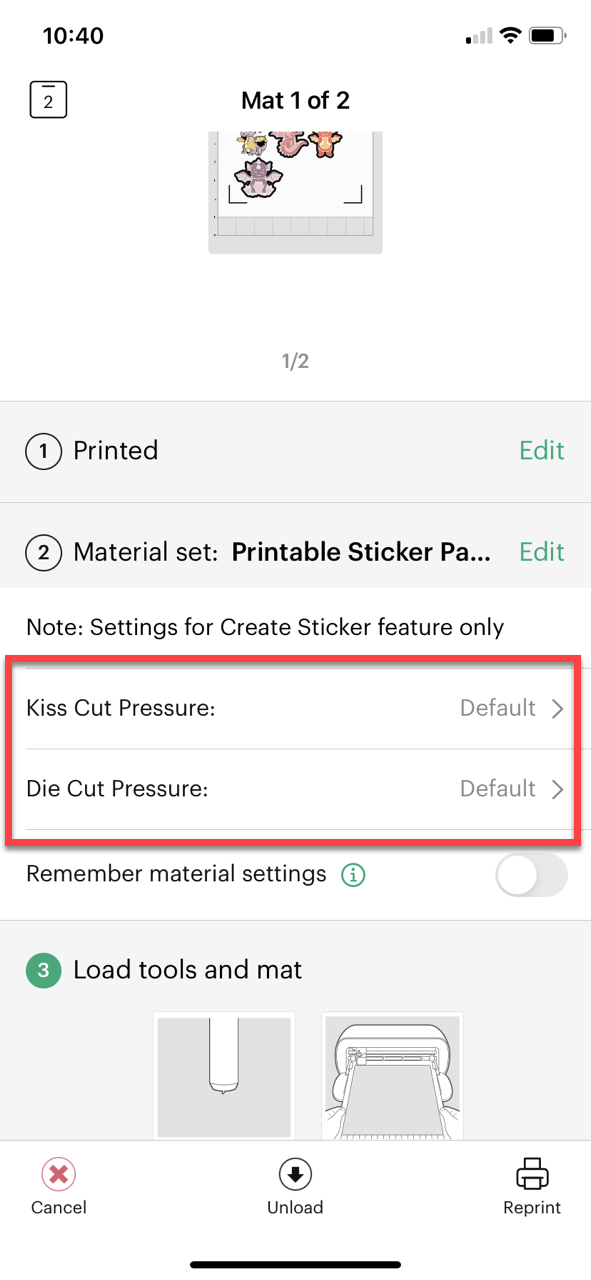Select the fine-point blade tool image
The height and width of the screenshot is (1280, 591).
(224, 1076)
